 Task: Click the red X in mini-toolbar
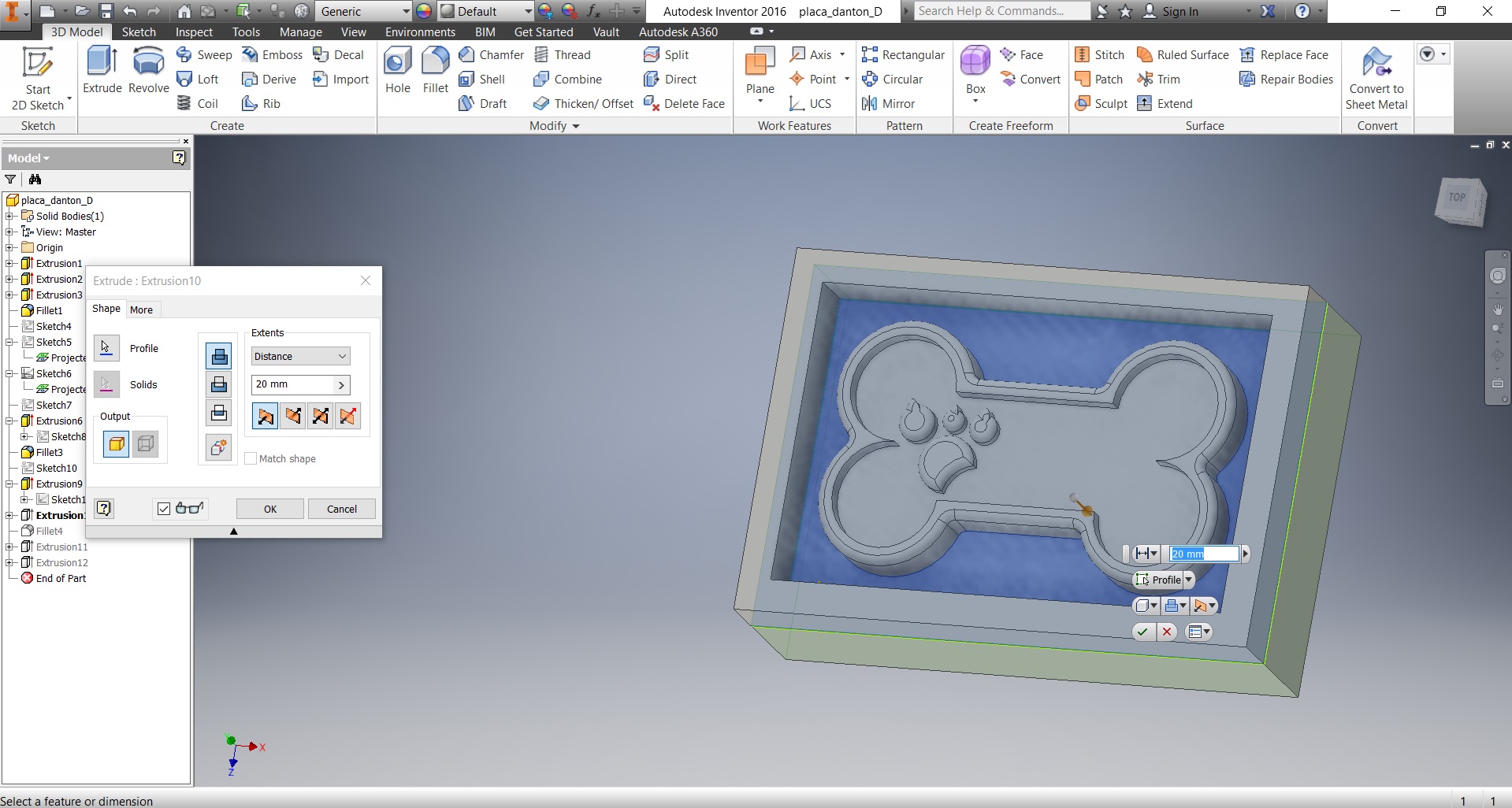[x=1167, y=632]
